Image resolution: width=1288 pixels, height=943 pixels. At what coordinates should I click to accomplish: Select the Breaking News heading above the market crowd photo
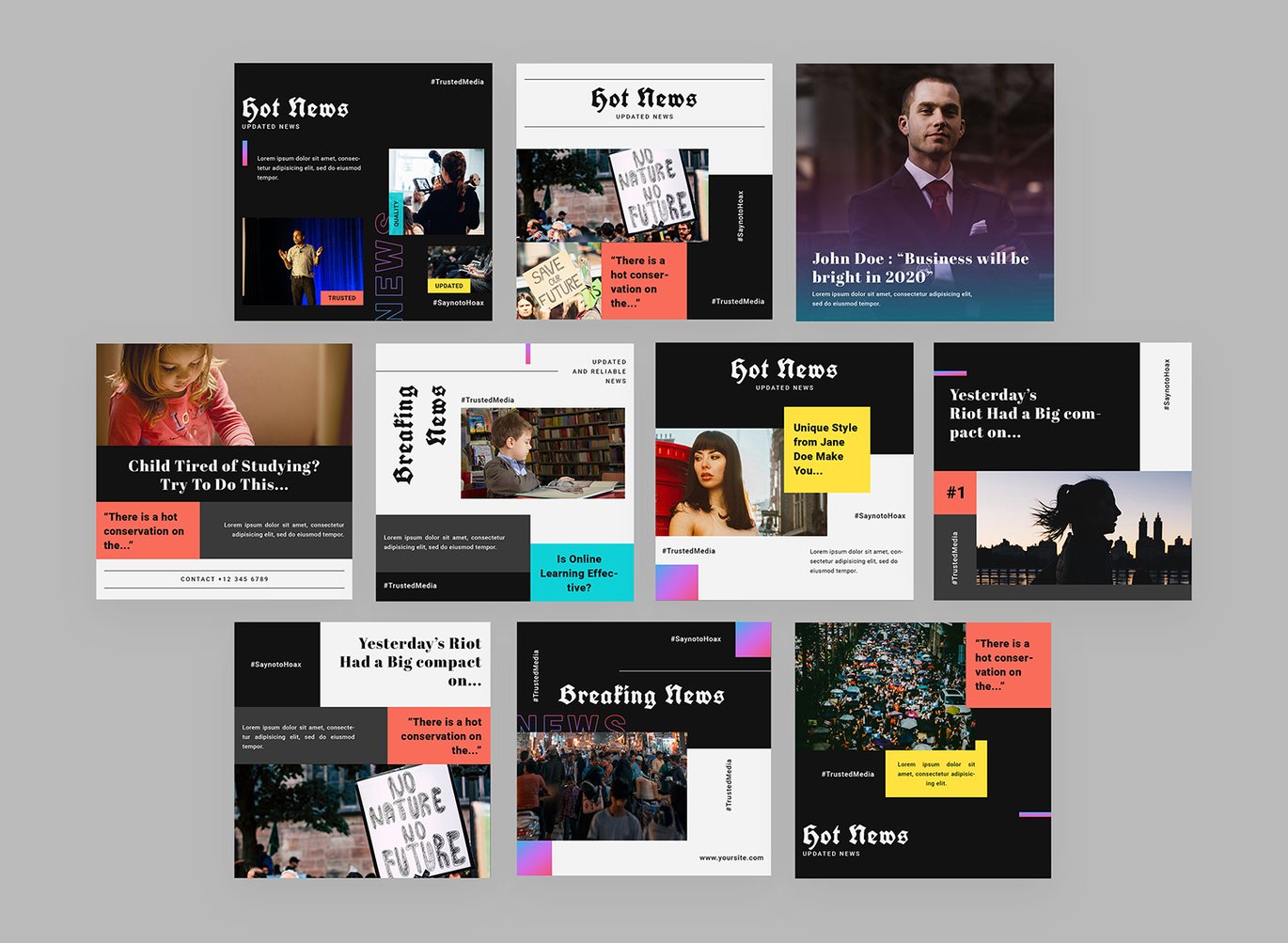coord(641,695)
